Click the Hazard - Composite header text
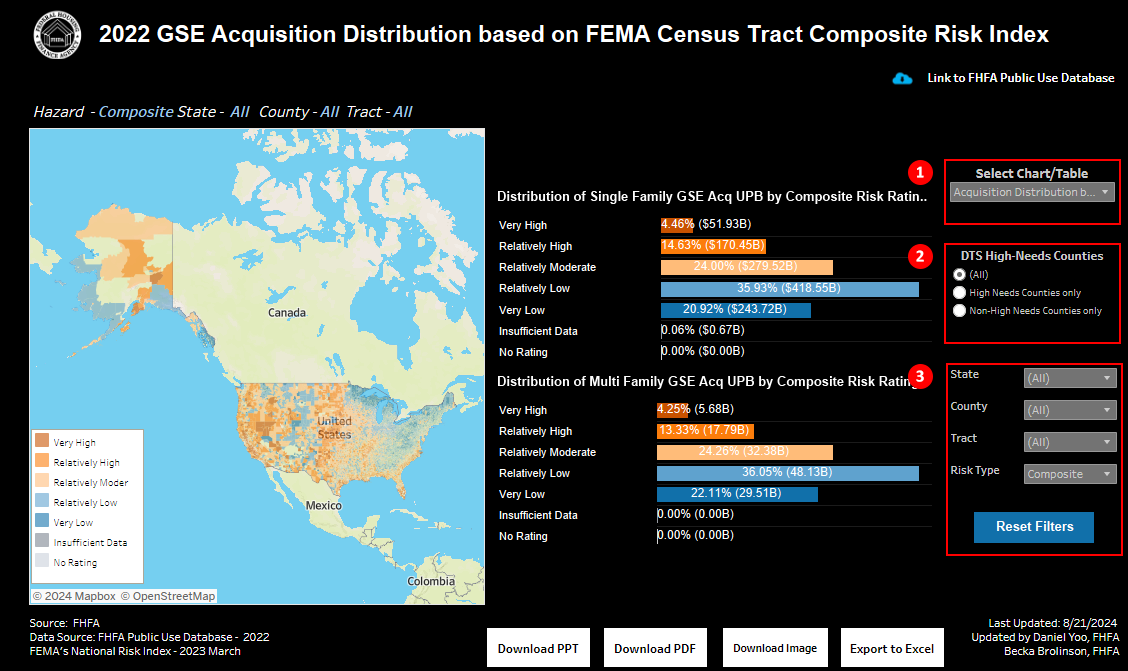1128x671 pixels. point(104,111)
